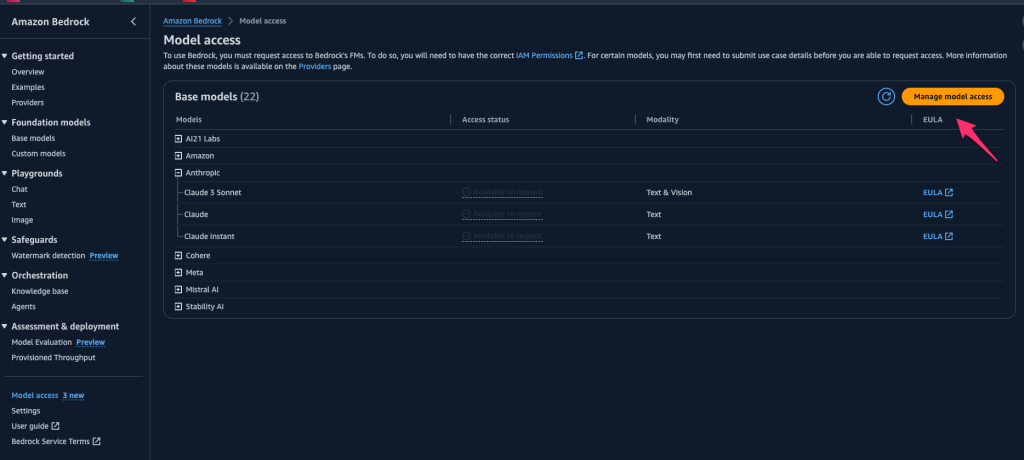This screenshot has width=1024, height=460.
Task: Open Settings in the sidebar
Action: click(26, 411)
